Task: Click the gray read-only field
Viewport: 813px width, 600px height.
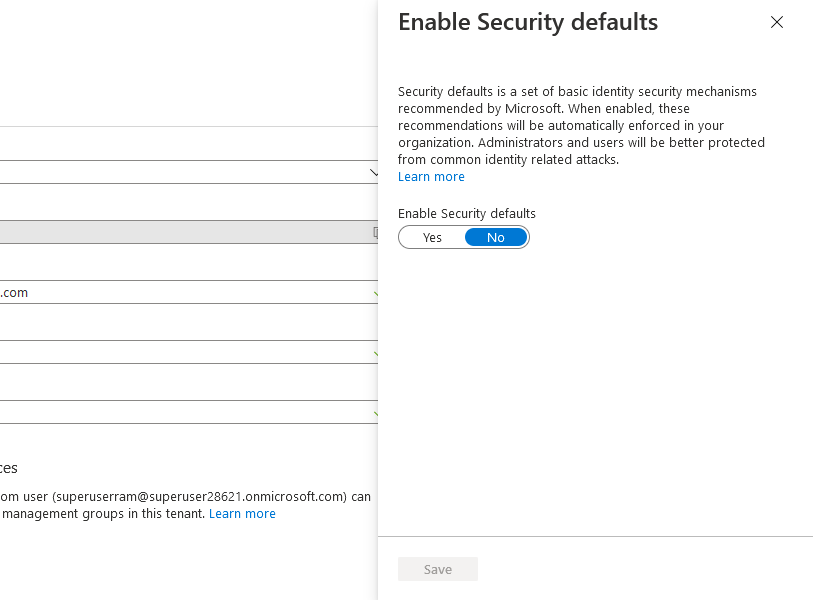Action: 189,232
